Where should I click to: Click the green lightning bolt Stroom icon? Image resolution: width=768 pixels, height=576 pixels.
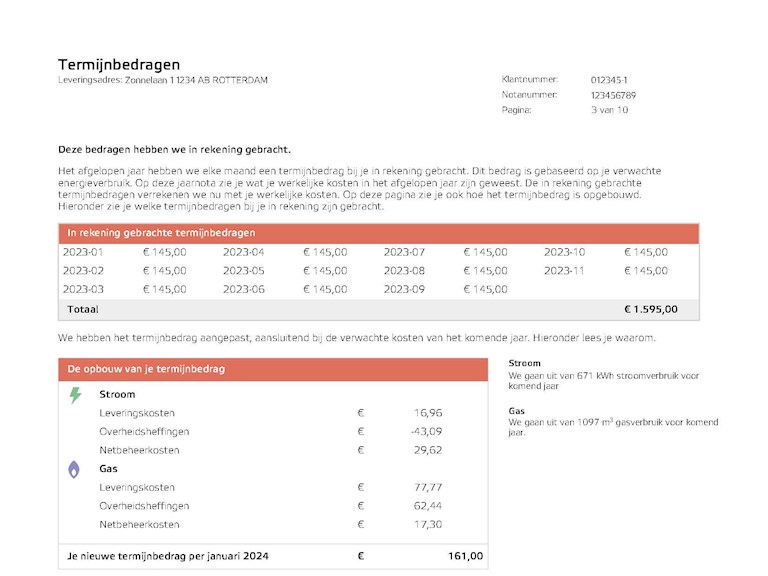point(75,395)
